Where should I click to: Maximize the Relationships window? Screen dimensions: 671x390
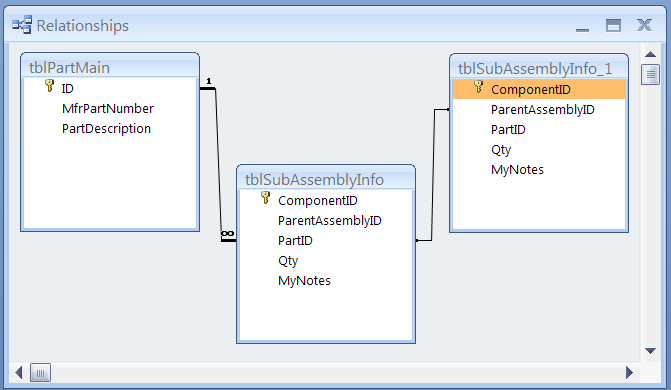(x=613, y=25)
